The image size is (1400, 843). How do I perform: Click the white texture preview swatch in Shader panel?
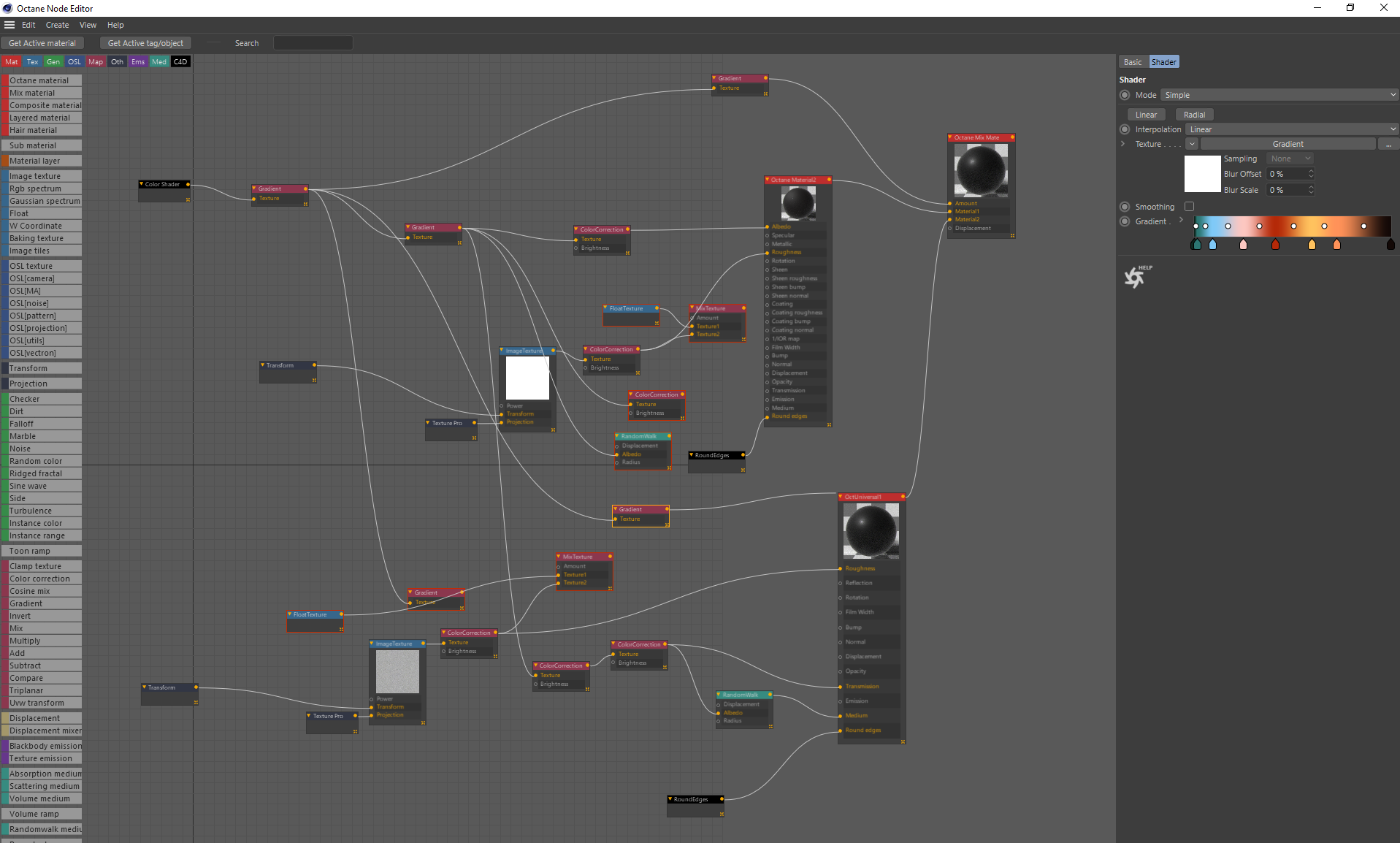click(x=1202, y=174)
